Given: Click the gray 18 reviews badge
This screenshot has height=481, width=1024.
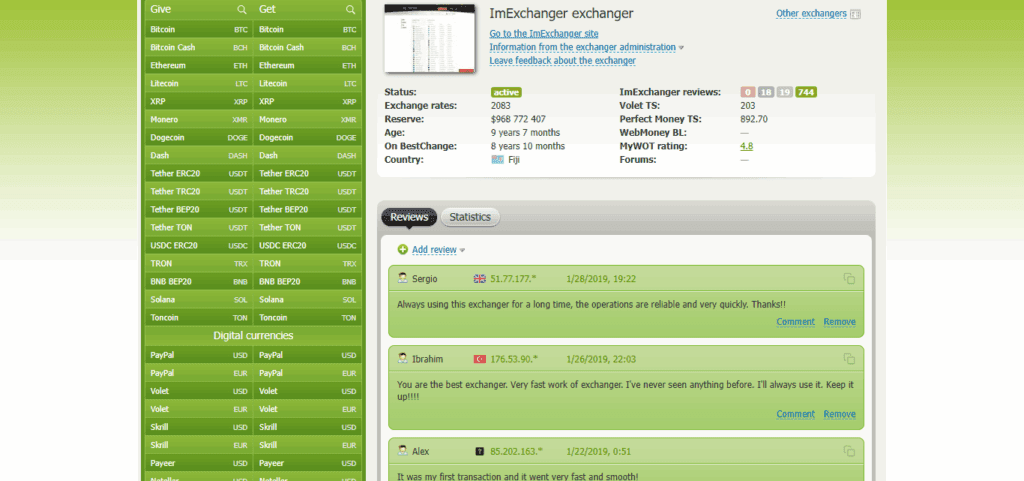Looking at the screenshot, I should point(766,92).
